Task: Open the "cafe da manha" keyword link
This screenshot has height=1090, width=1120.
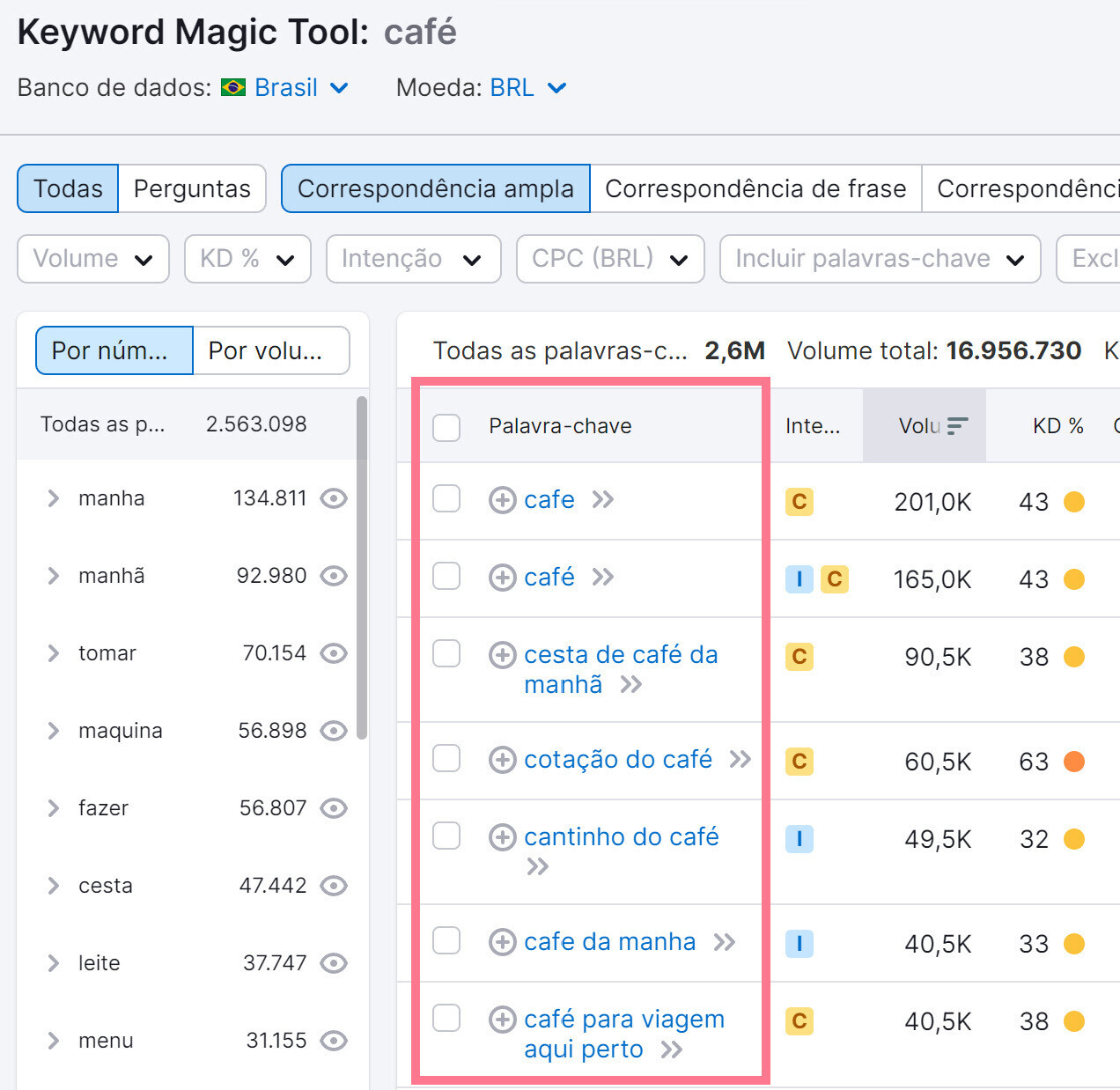Action: click(609, 941)
